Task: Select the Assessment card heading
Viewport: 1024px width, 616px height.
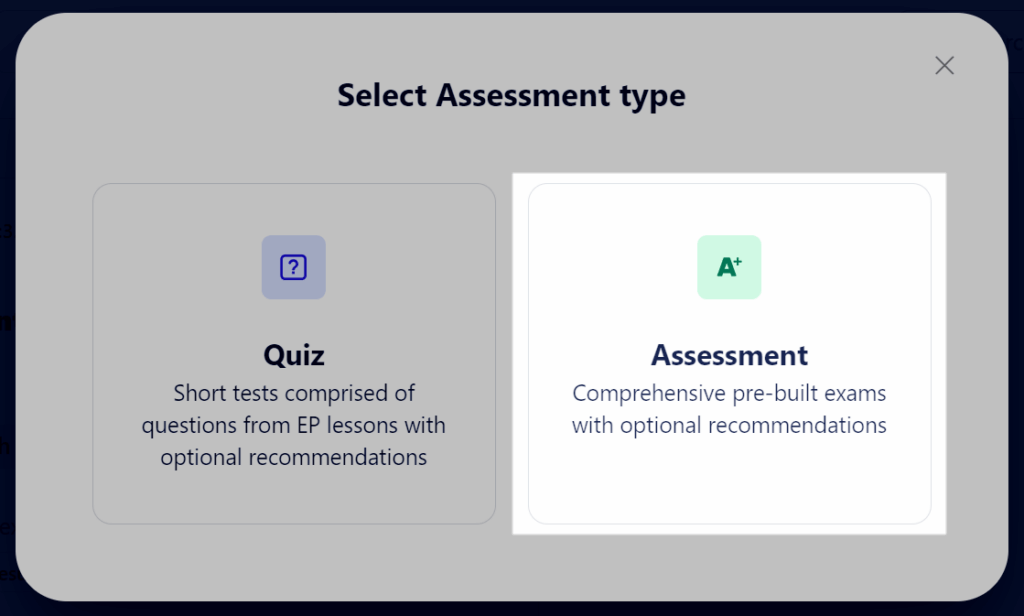Action: [729, 355]
